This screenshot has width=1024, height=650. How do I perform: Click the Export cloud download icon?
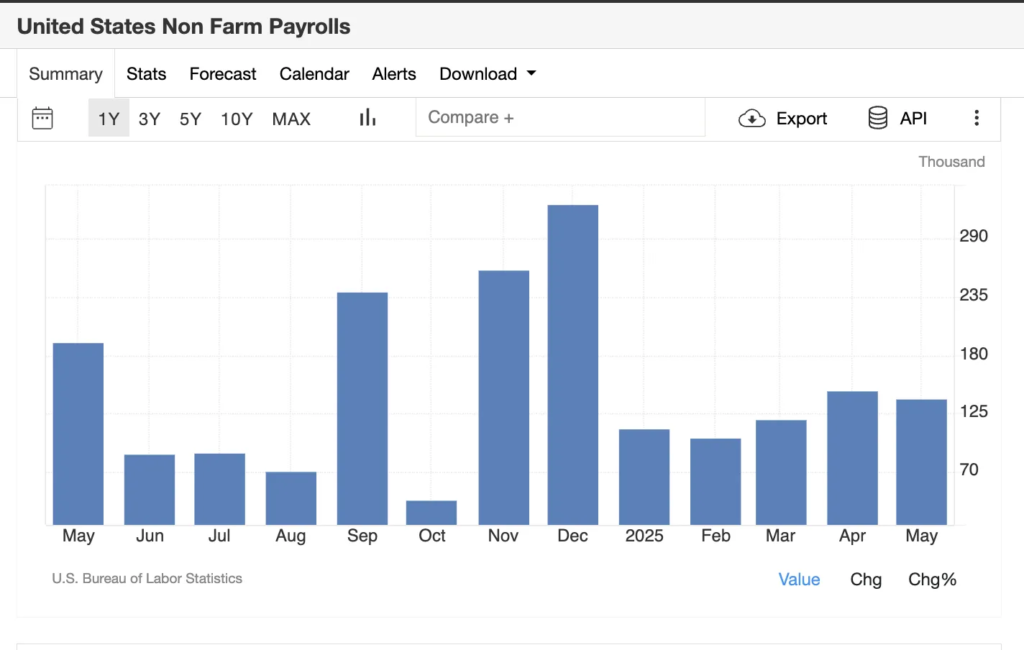[x=752, y=119]
